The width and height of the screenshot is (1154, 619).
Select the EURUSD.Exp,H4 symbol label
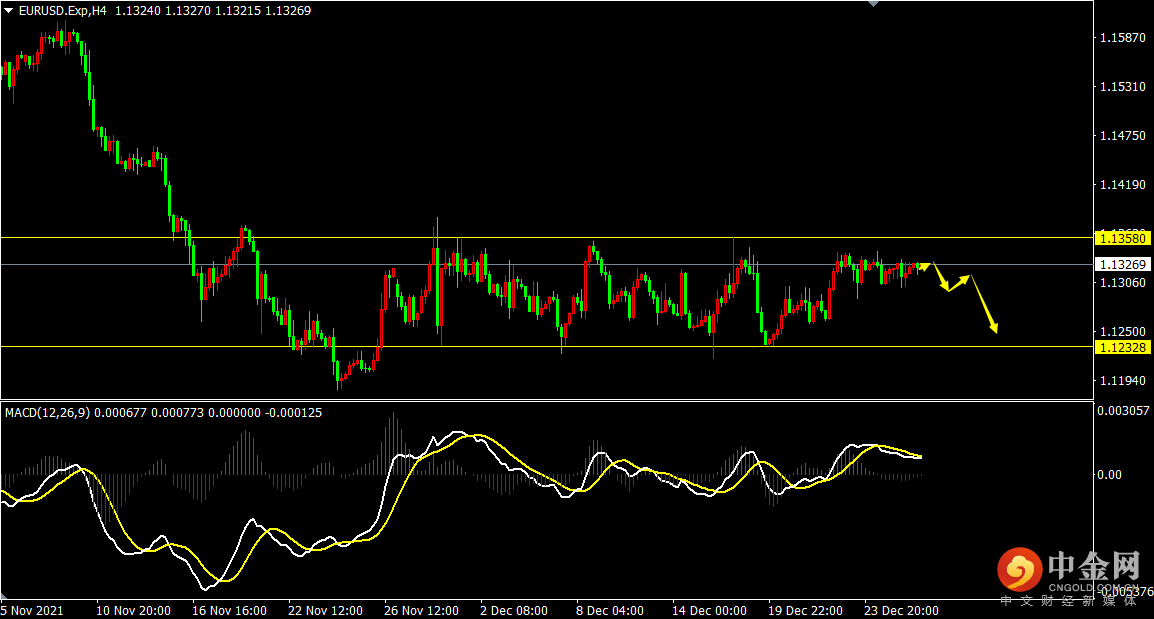pos(62,11)
